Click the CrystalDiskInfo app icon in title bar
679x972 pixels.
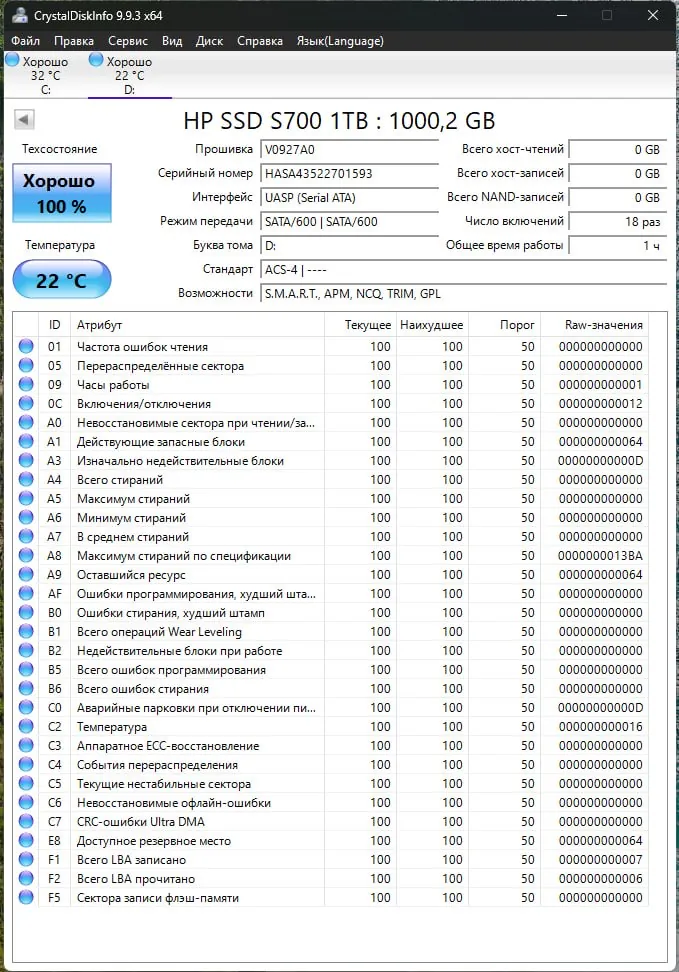(x=20, y=15)
